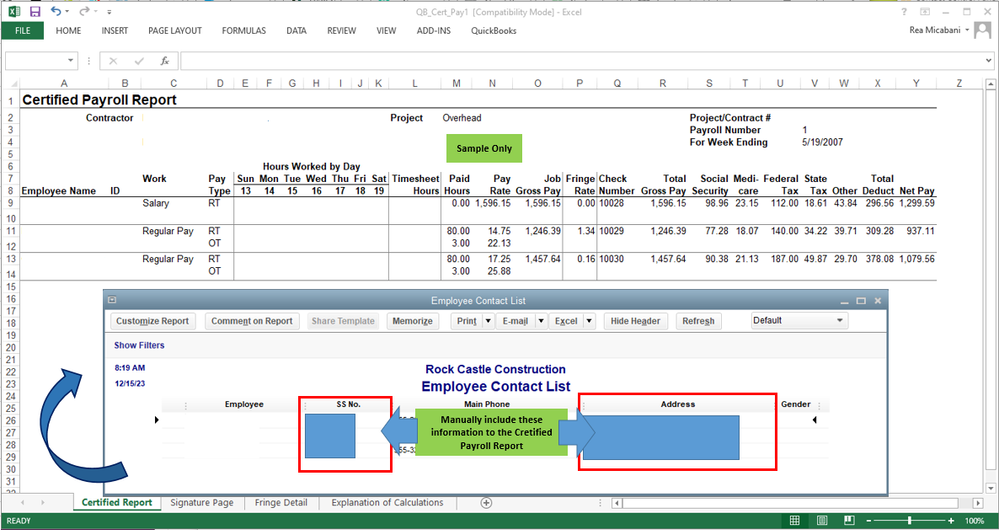Open the E-mail dropdown arrow

[x=541, y=321]
